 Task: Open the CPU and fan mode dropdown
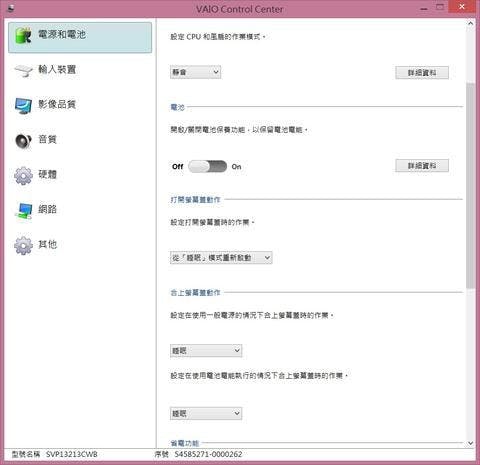point(195,72)
